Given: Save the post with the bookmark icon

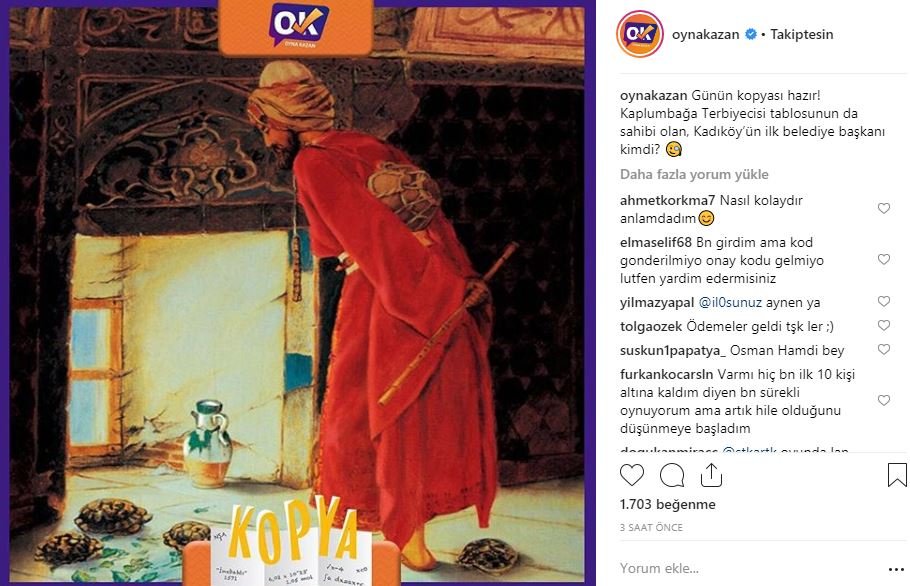Looking at the screenshot, I should 897,475.
